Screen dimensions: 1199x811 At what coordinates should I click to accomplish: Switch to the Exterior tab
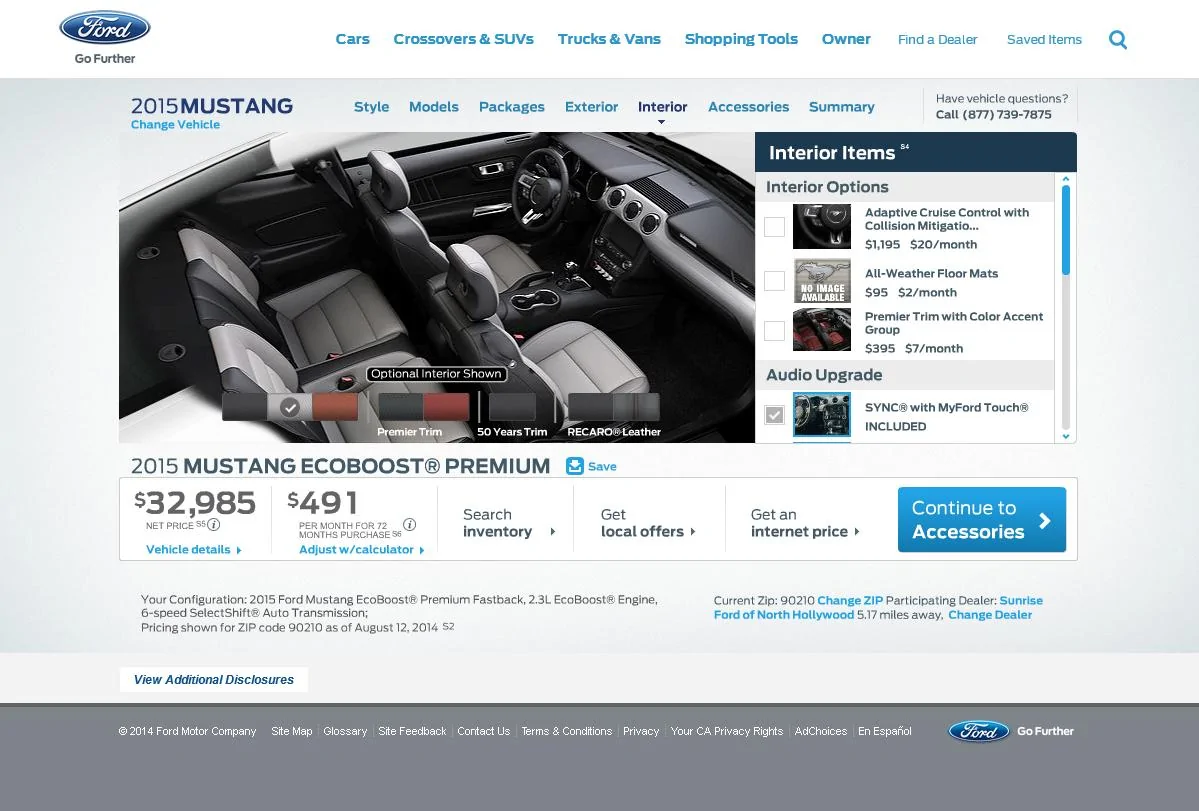click(591, 107)
